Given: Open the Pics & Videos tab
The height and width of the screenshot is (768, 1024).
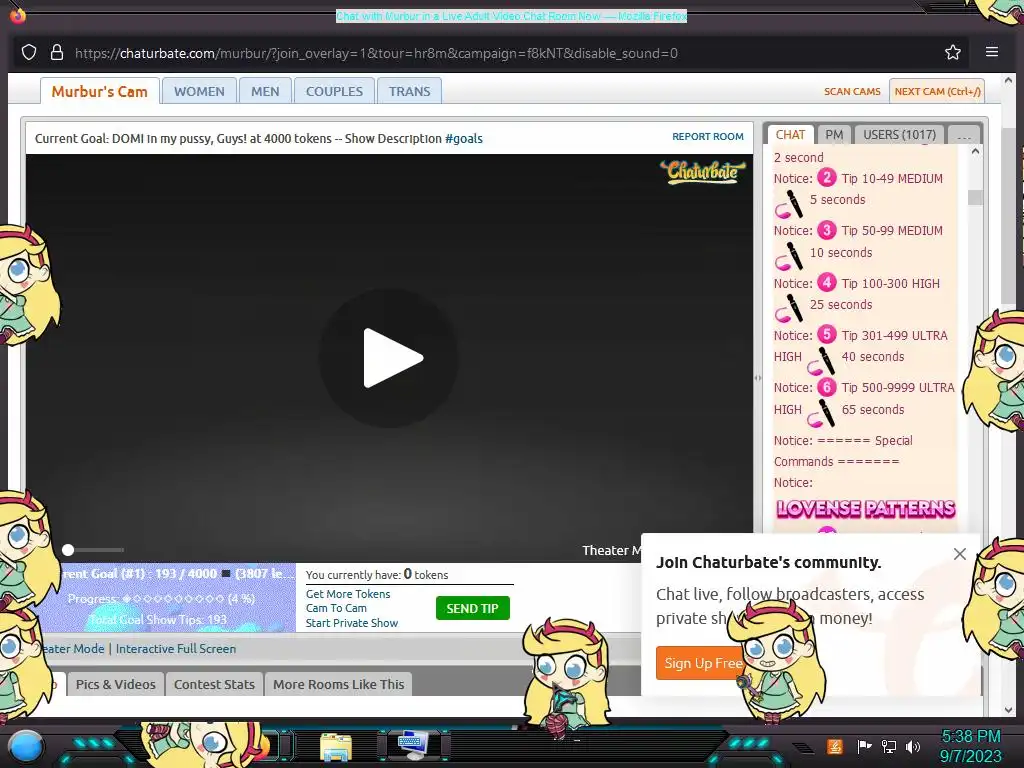Looking at the screenshot, I should (116, 684).
